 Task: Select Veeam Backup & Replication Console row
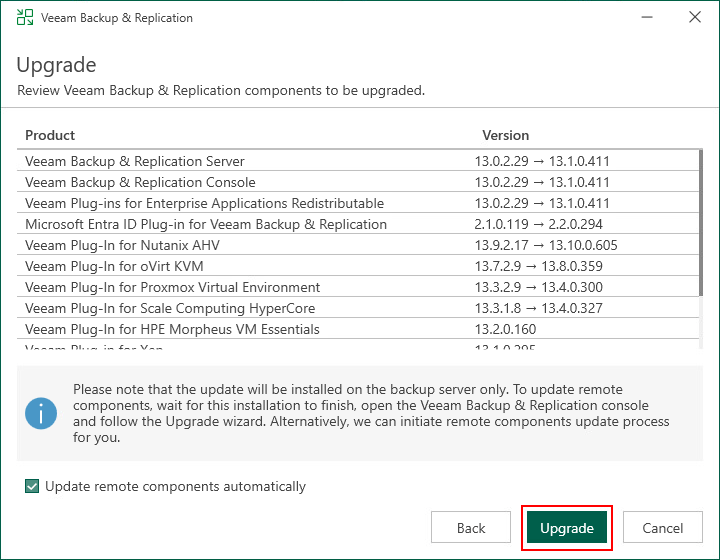pyautogui.click(x=358, y=182)
